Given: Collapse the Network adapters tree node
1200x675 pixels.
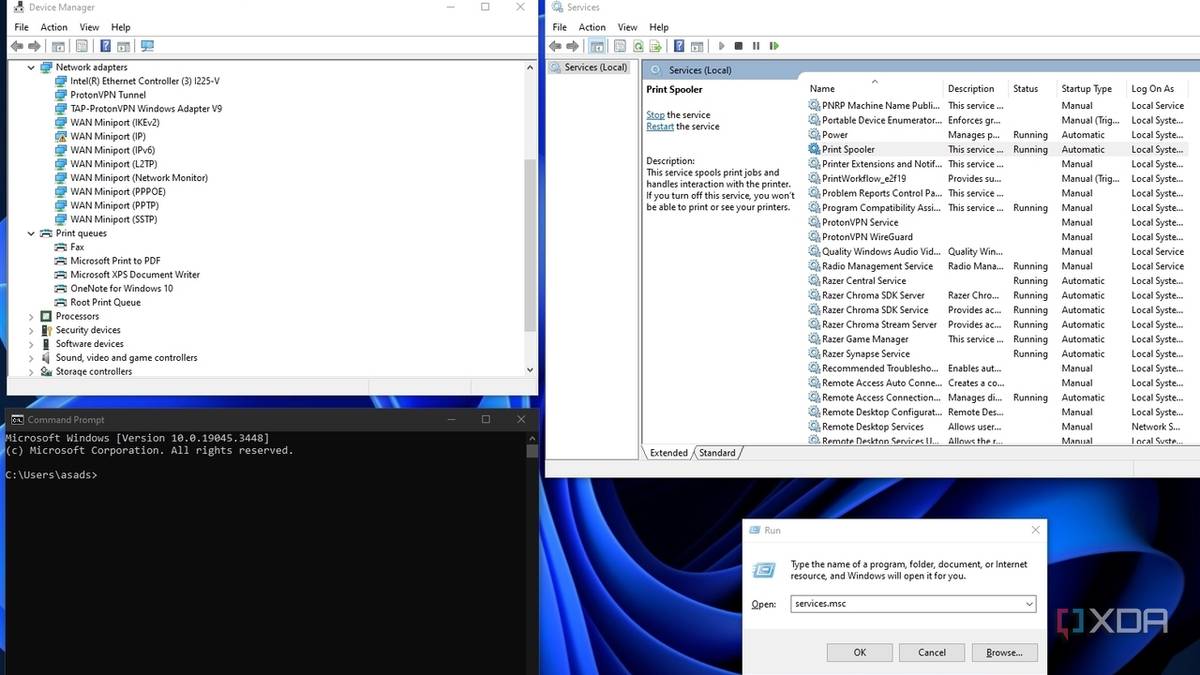Looking at the screenshot, I should (31, 68).
